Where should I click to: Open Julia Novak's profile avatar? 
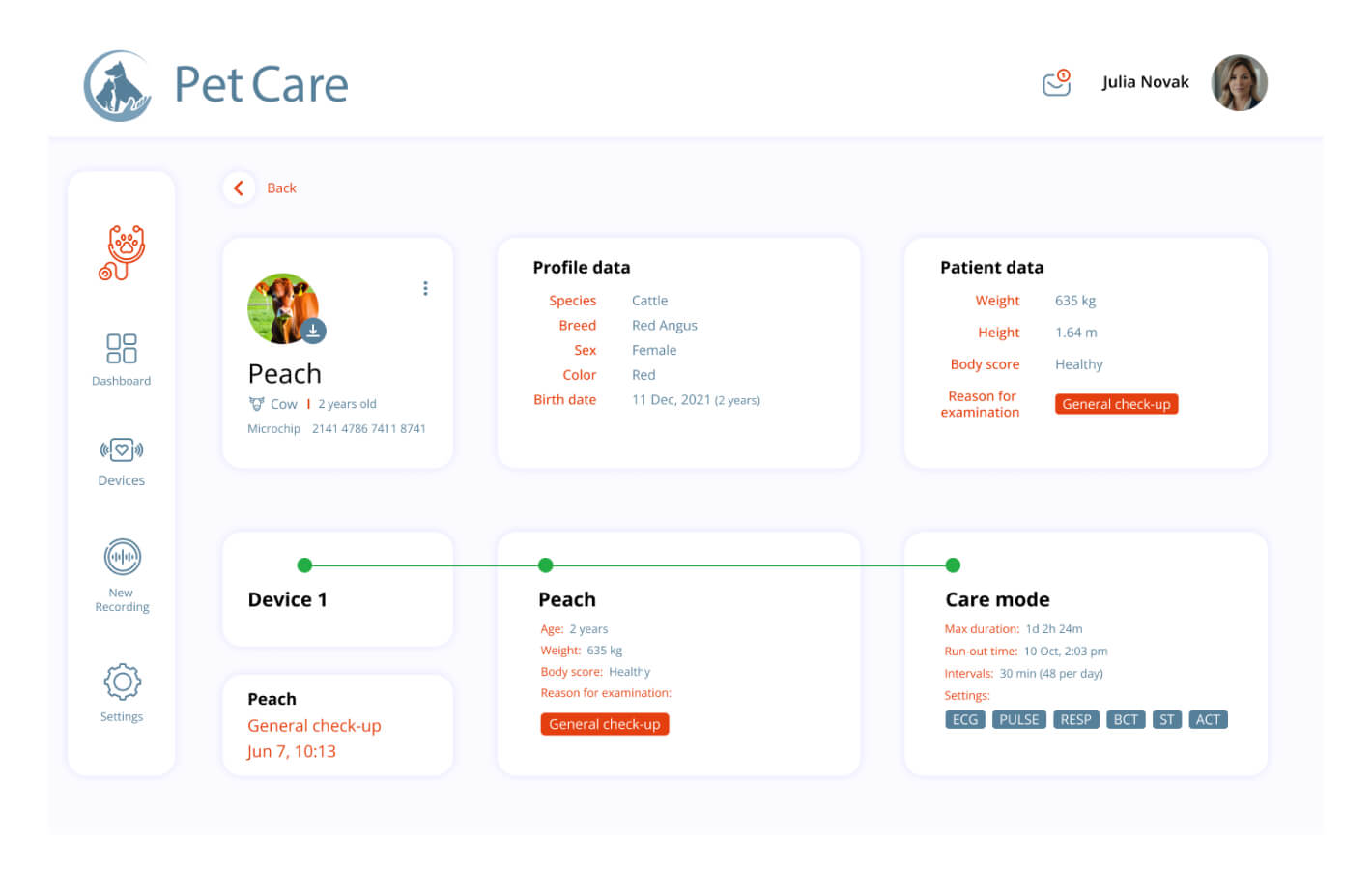click(1239, 83)
